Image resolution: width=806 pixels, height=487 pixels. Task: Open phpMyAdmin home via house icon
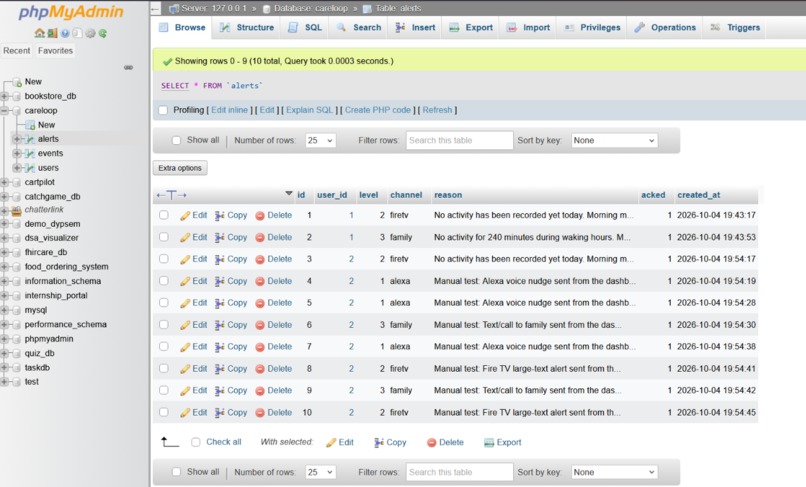[39, 33]
